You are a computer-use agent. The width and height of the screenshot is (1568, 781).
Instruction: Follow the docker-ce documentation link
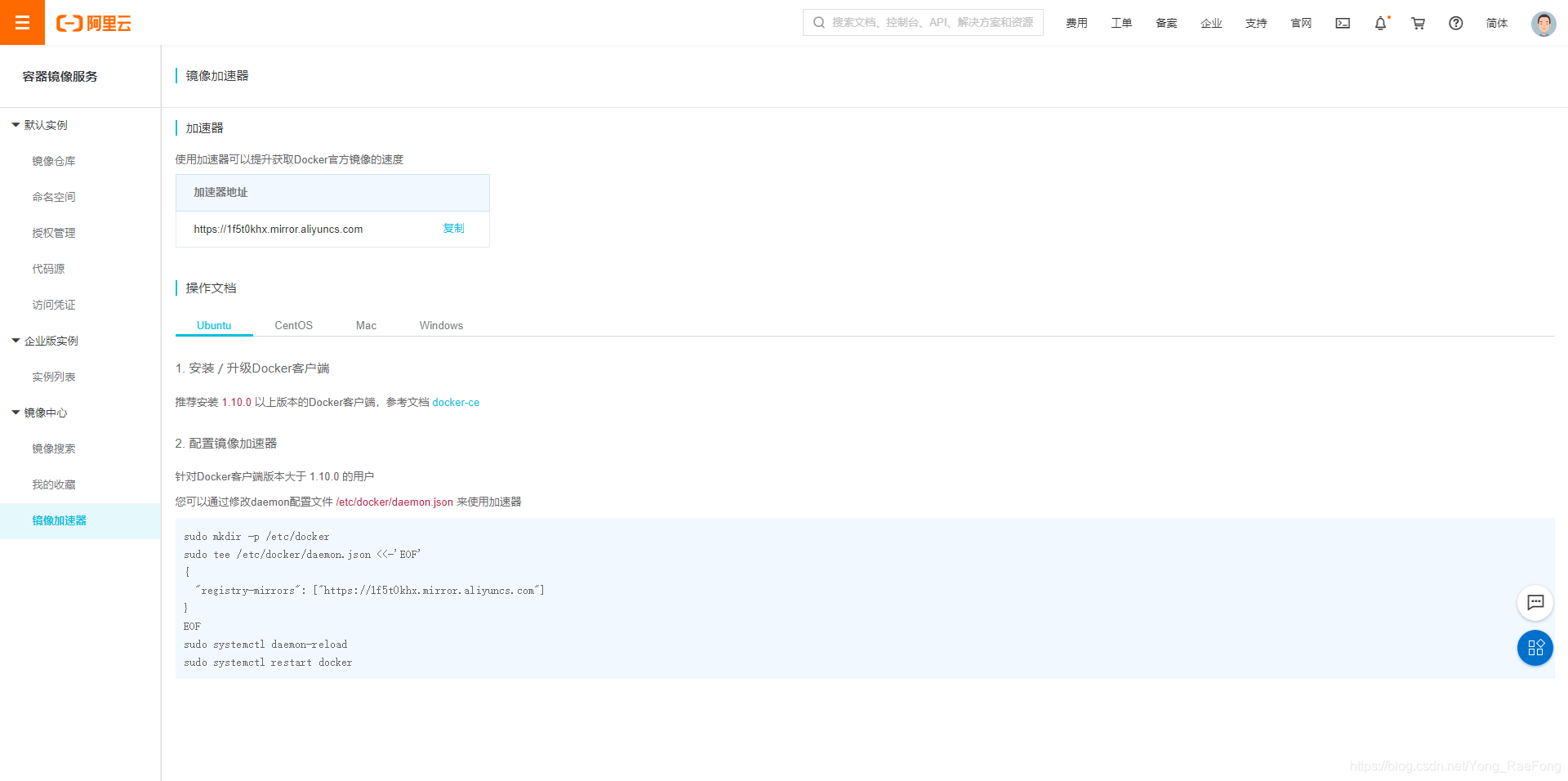456,402
